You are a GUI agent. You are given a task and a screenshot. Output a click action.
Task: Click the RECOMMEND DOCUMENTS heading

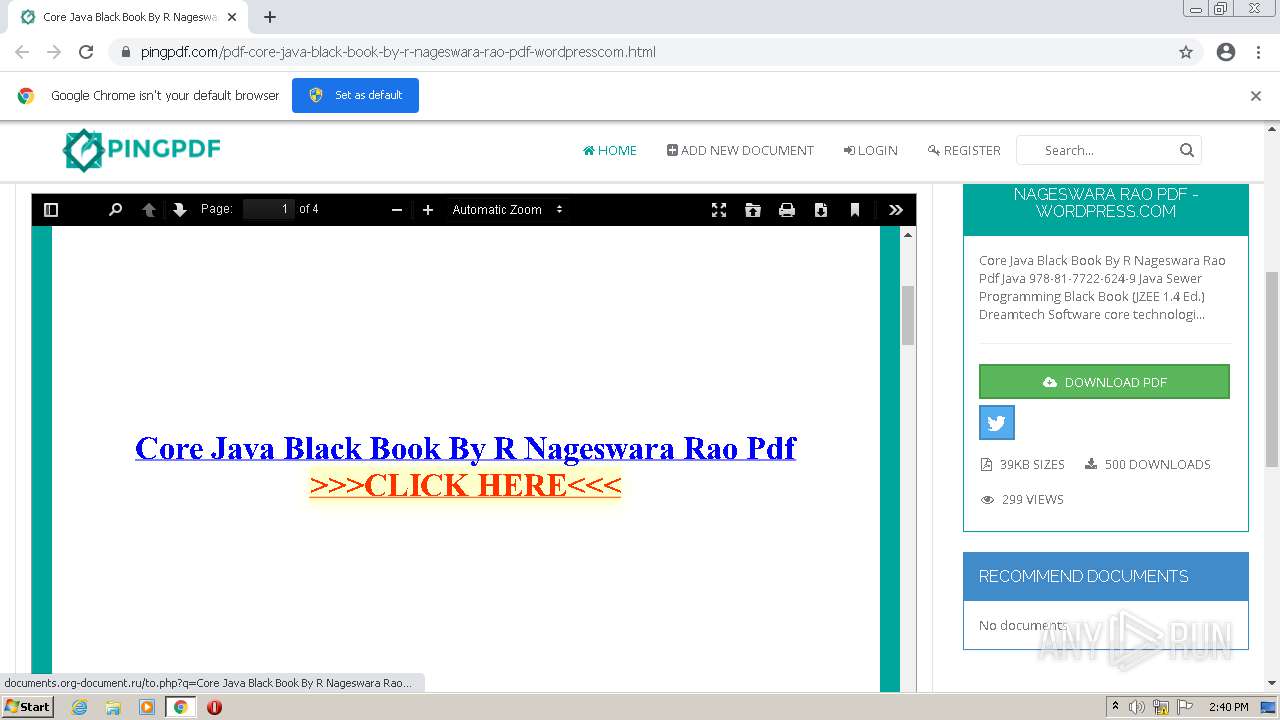click(1084, 576)
